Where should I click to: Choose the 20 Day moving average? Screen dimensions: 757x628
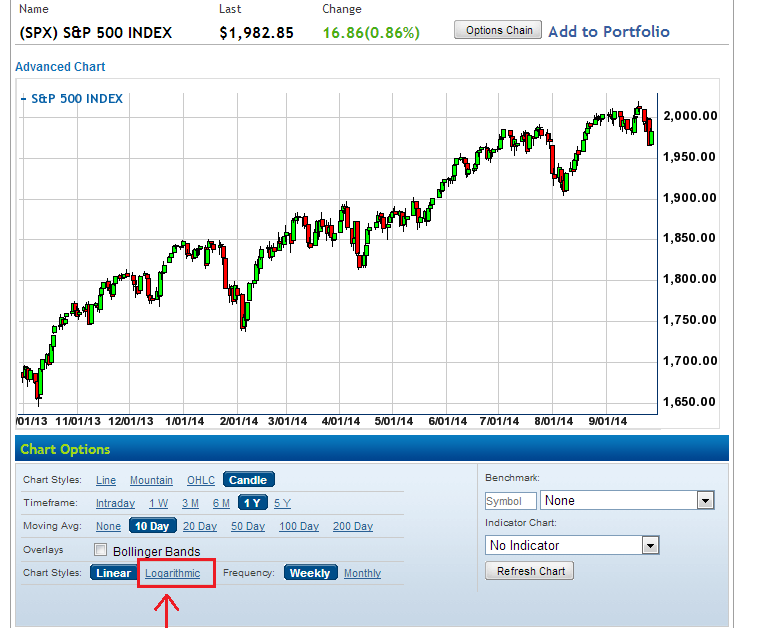coord(200,526)
